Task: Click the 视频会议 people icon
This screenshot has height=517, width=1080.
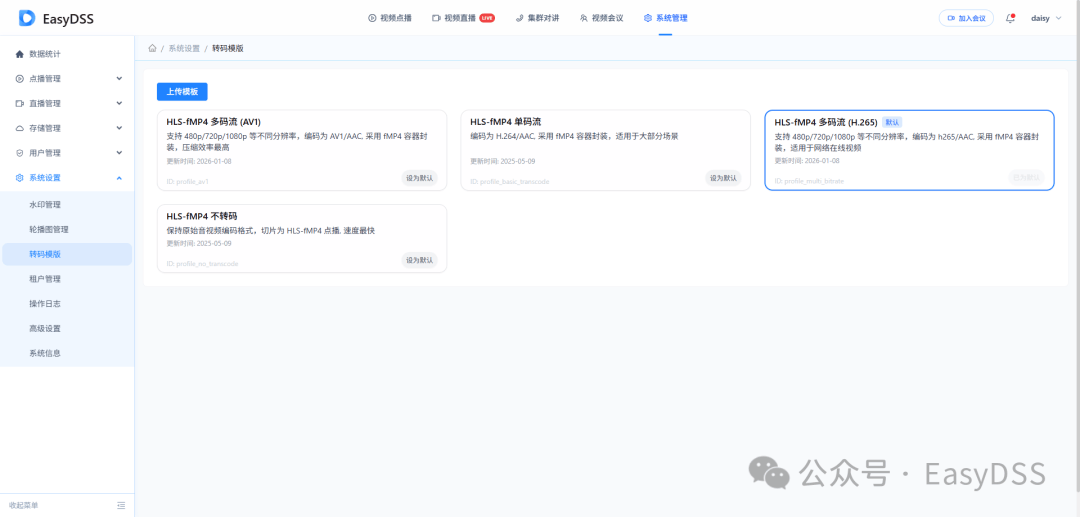Action: click(x=584, y=18)
